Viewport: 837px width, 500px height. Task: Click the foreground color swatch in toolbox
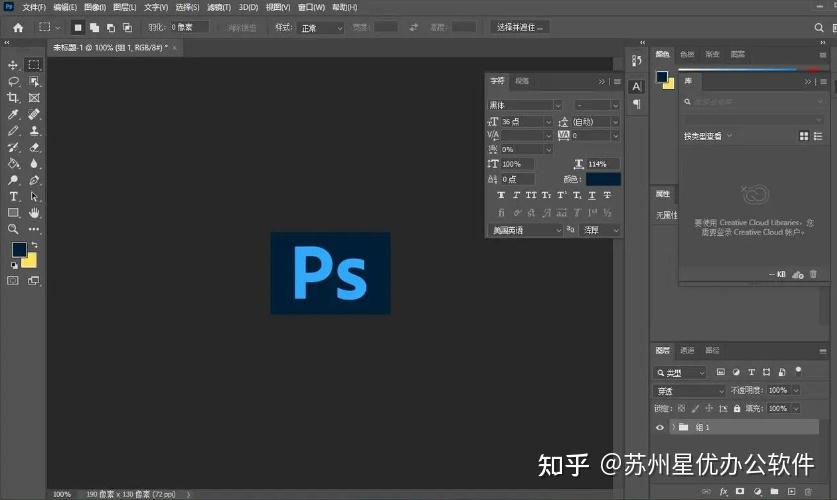(x=19, y=249)
